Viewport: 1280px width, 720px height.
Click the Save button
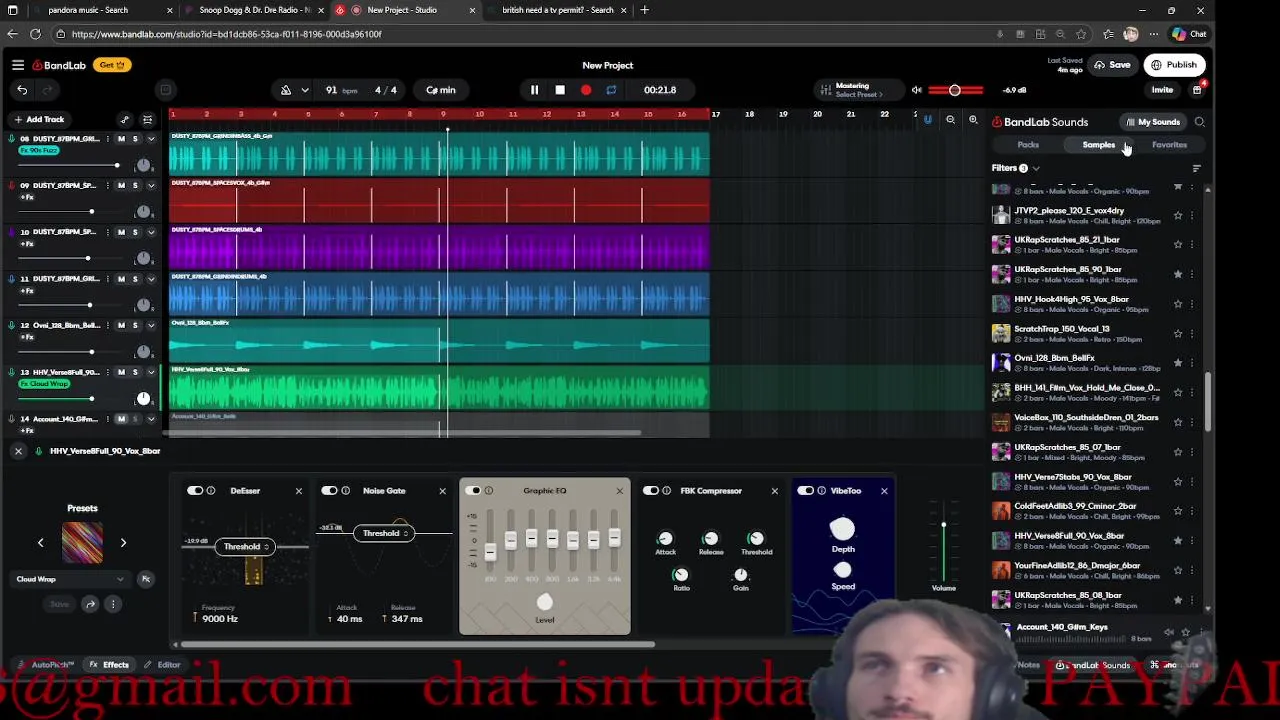[1112, 65]
